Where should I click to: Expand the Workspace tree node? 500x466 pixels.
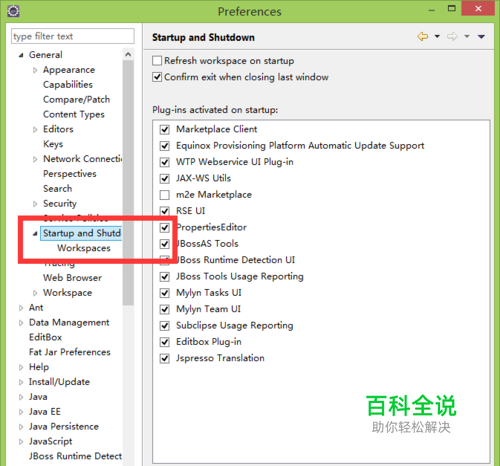(x=35, y=293)
